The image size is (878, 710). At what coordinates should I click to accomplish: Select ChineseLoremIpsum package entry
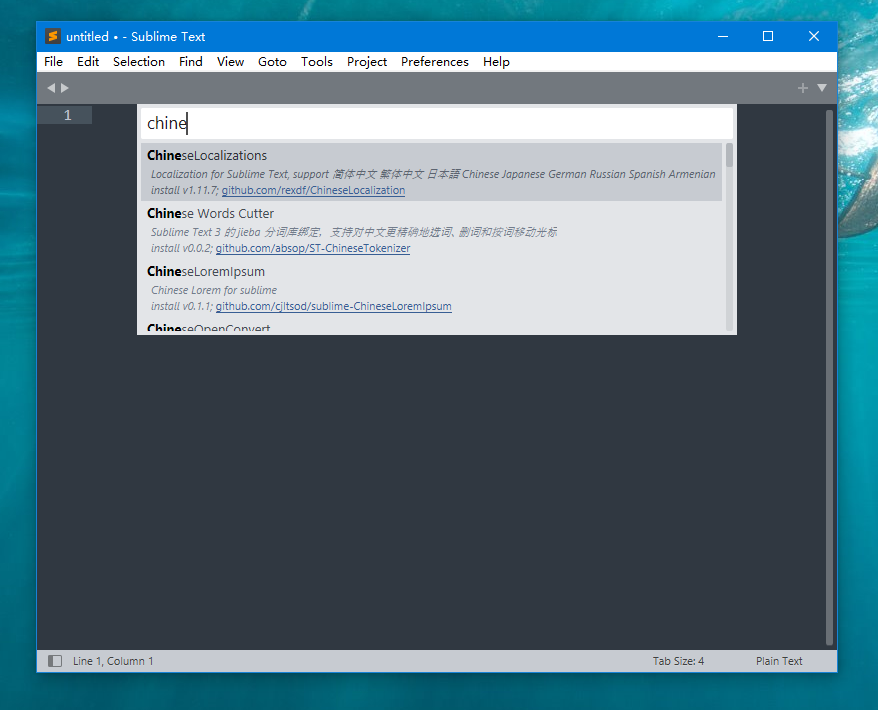[x=431, y=288]
